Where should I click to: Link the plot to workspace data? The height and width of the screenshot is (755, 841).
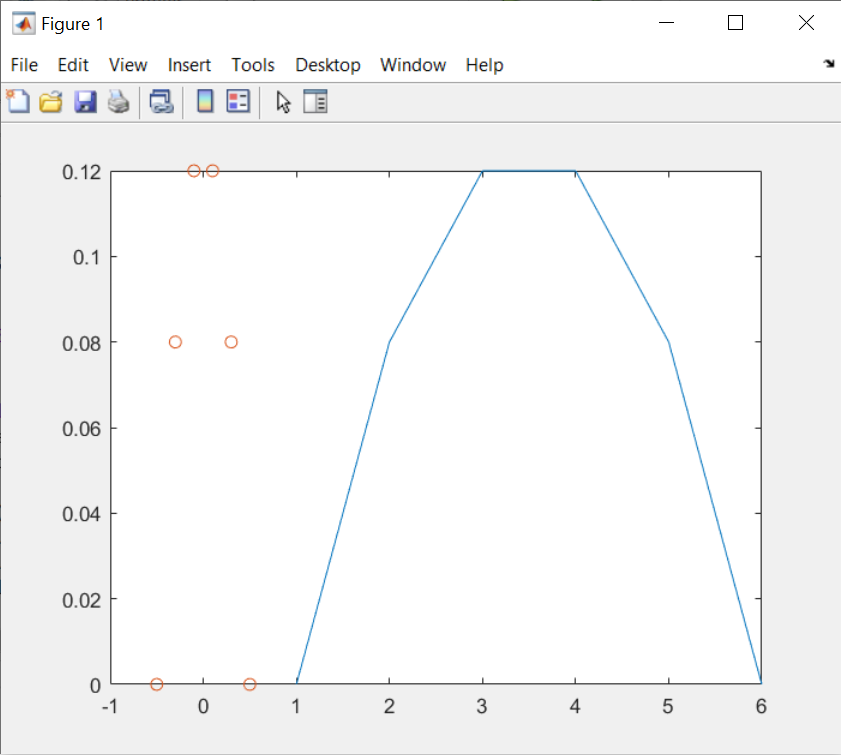click(162, 101)
